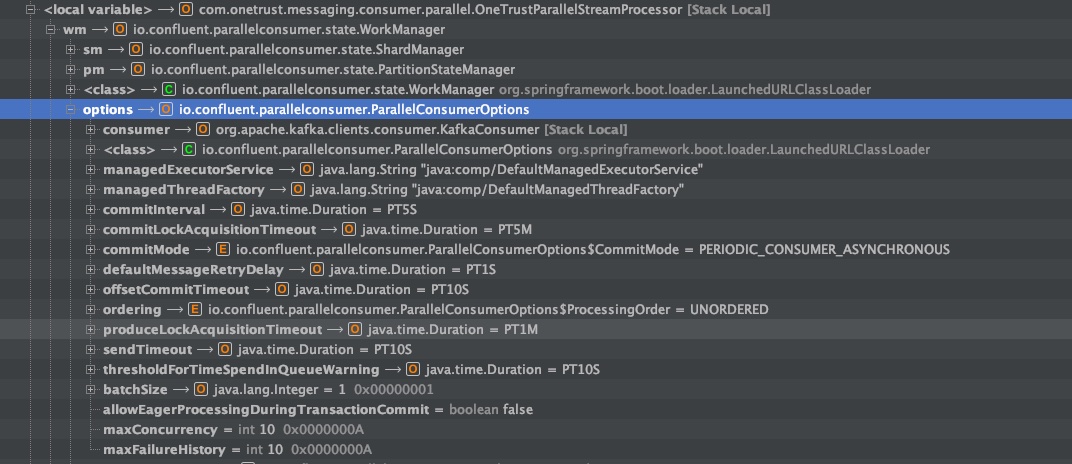Click object icon on highlighted options row
This screenshot has height=464, width=1072.
(165, 110)
